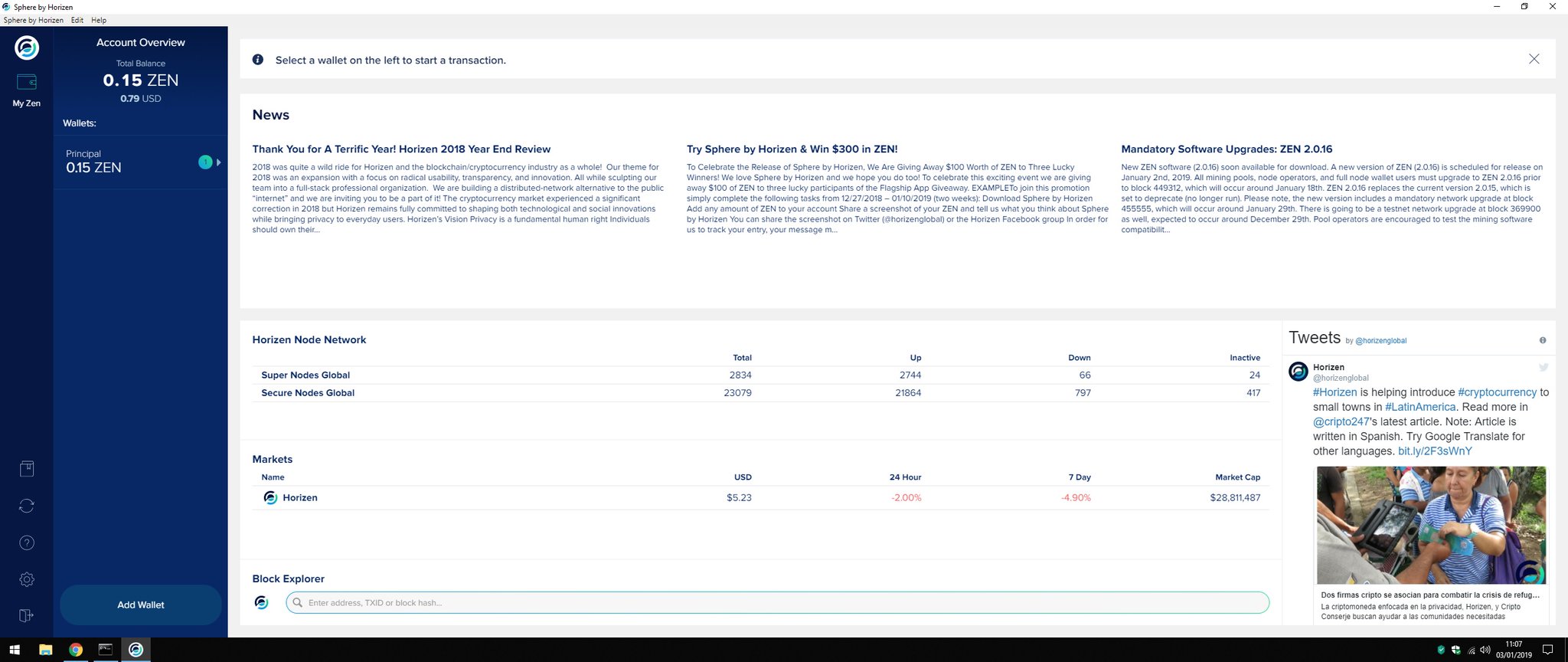Click the Sphere logo atop the sidebar
The width and height of the screenshot is (1568, 662).
coord(27,48)
